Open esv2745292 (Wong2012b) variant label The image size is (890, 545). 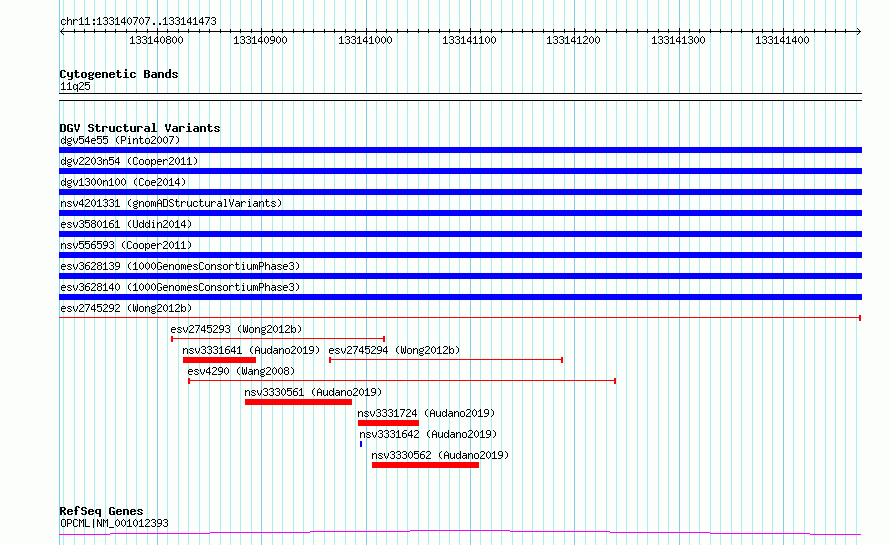coord(126,308)
